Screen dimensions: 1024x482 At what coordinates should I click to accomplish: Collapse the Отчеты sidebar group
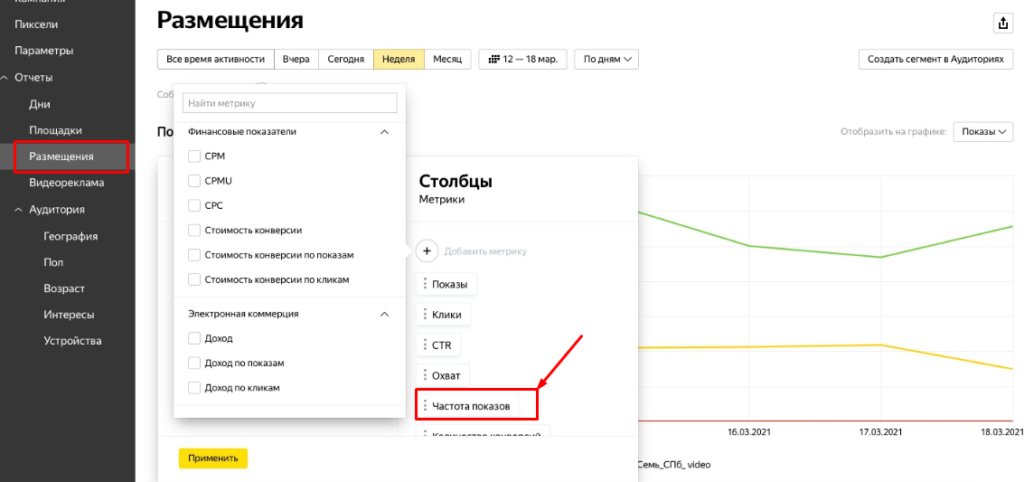(x=5, y=78)
